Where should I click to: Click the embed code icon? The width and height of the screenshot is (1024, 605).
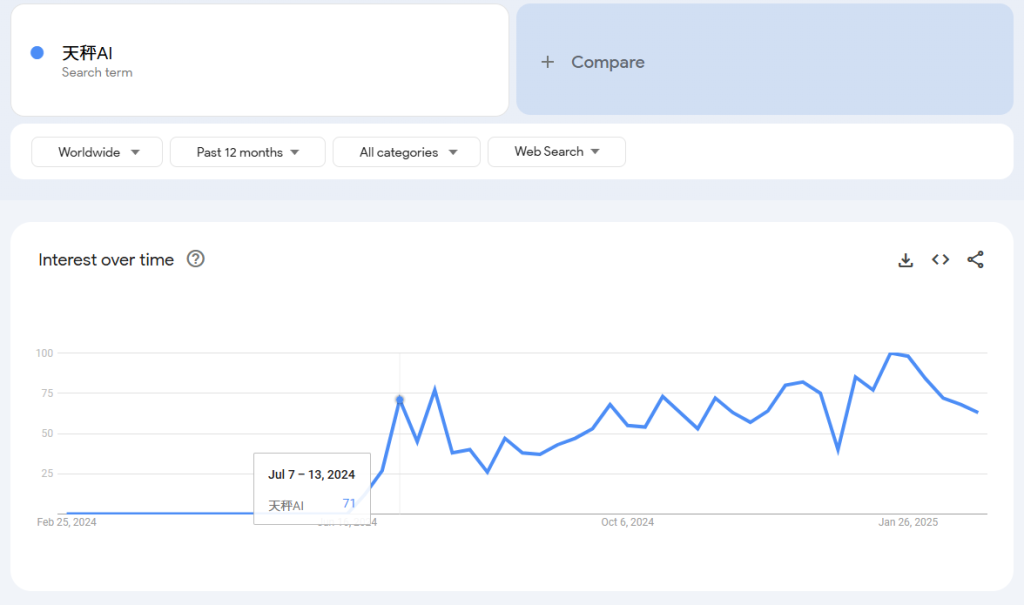pyautogui.click(x=940, y=260)
